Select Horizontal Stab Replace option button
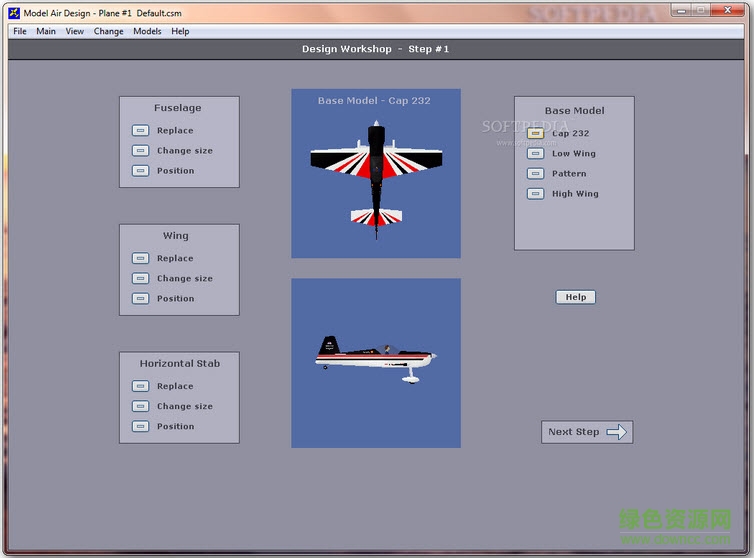This screenshot has width=754, height=558. click(x=140, y=386)
